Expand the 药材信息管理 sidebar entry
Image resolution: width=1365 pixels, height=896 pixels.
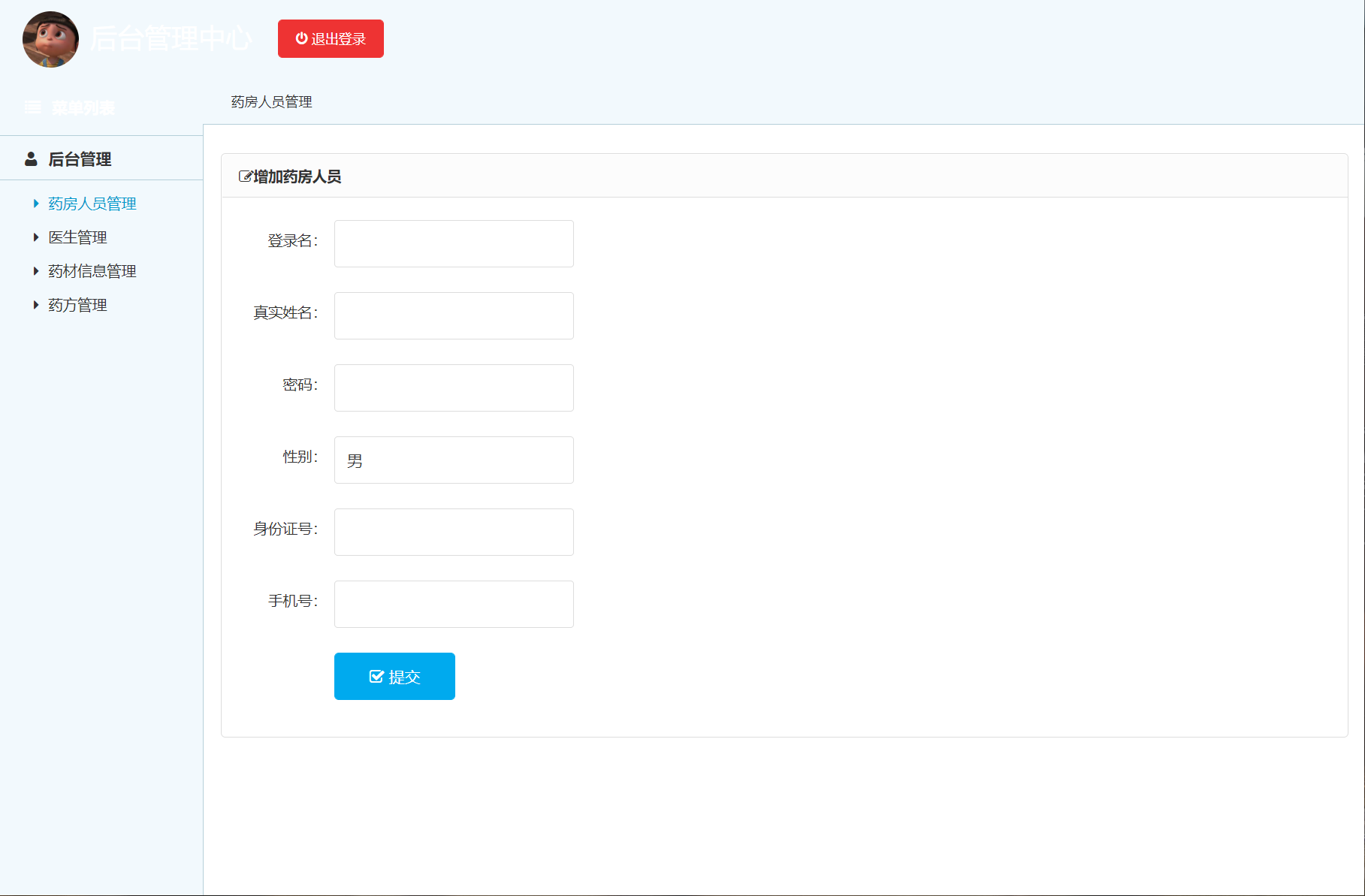(92, 270)
